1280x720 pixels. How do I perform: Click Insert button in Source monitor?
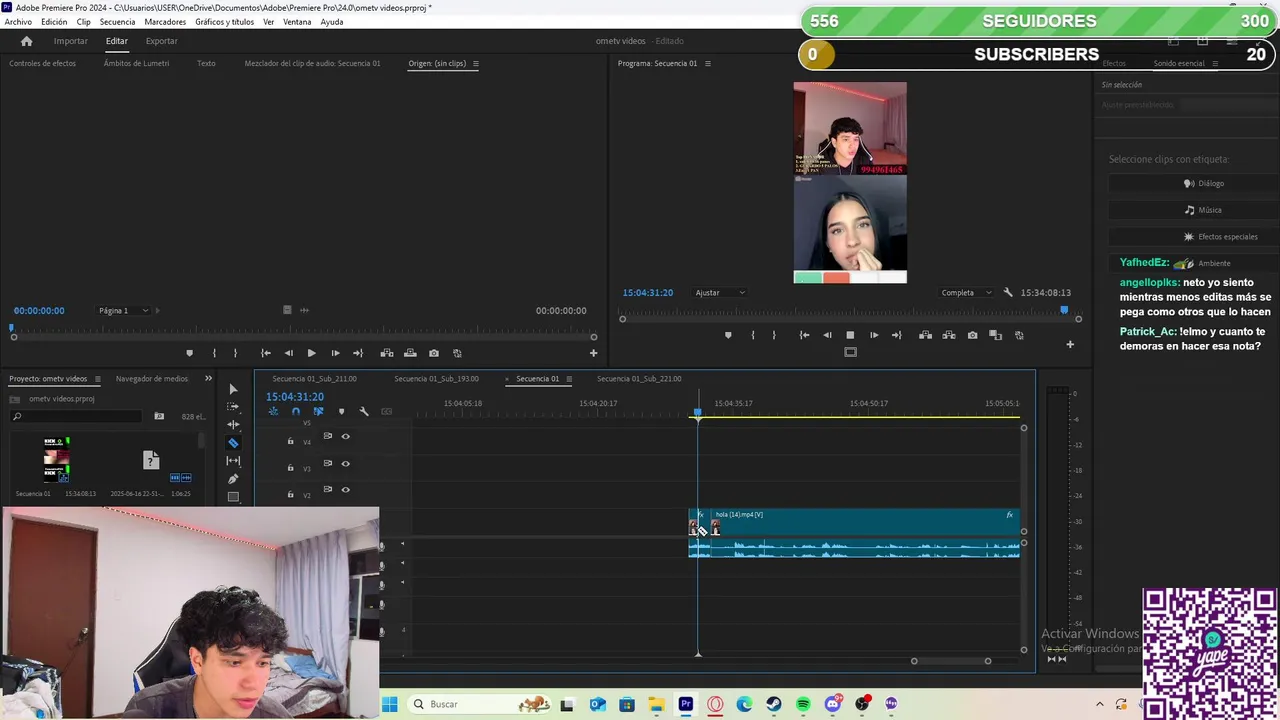click(x=387, y=353)
